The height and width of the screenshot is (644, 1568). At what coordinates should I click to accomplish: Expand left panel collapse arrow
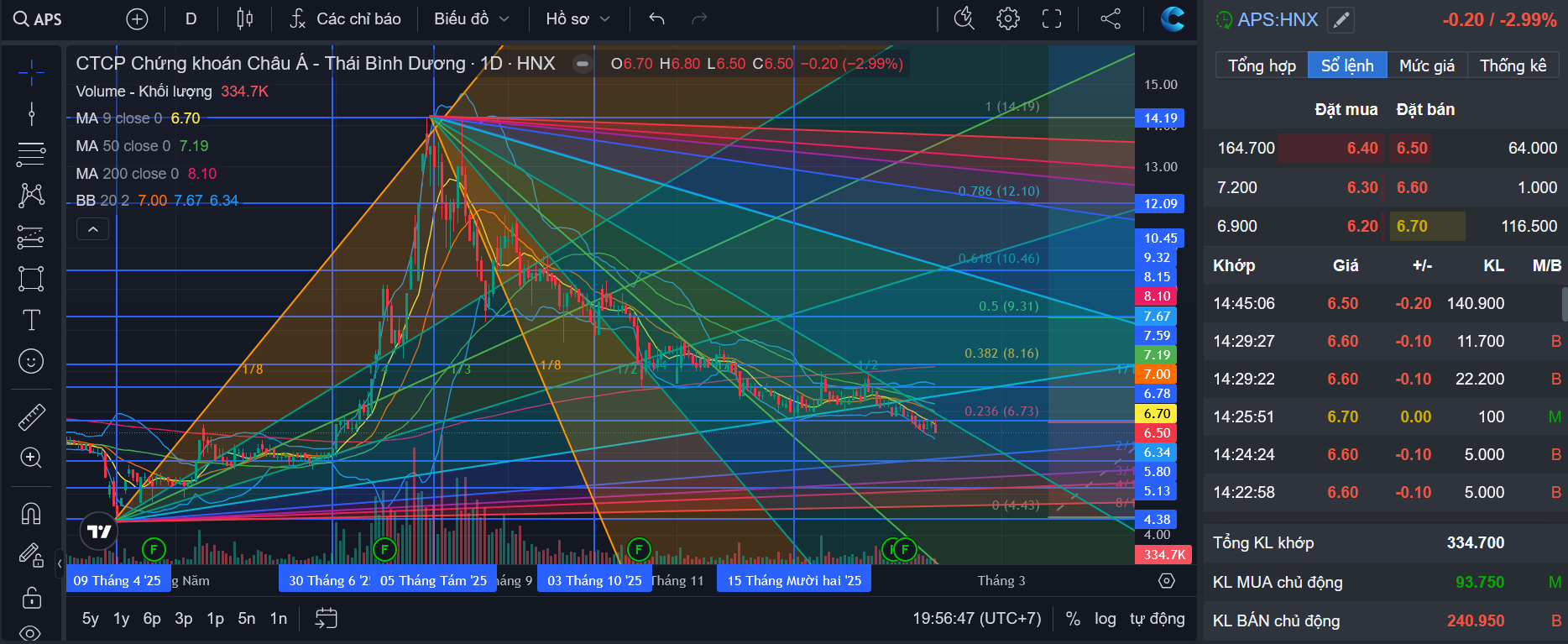[59, 564]
